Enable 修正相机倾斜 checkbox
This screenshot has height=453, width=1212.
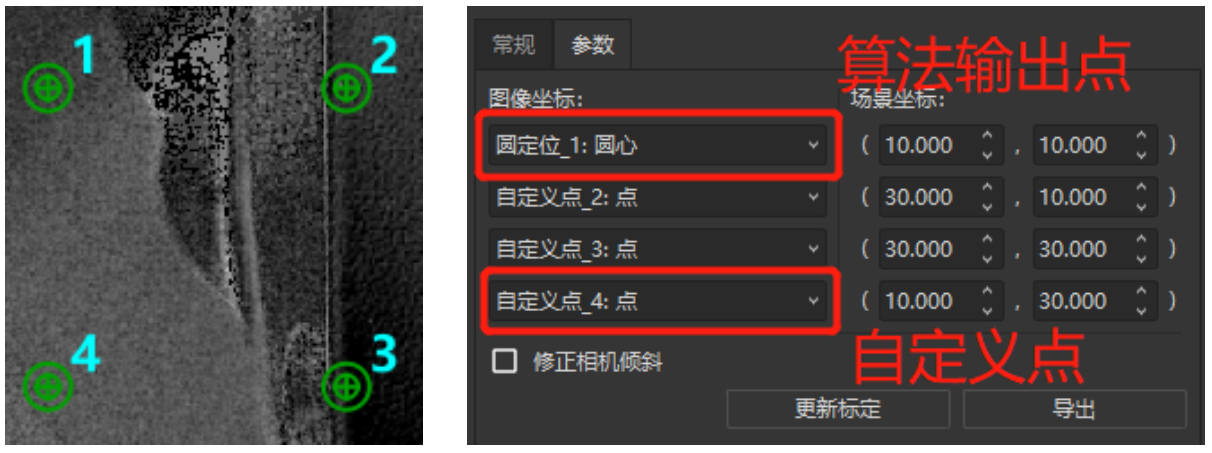point(505,361)
